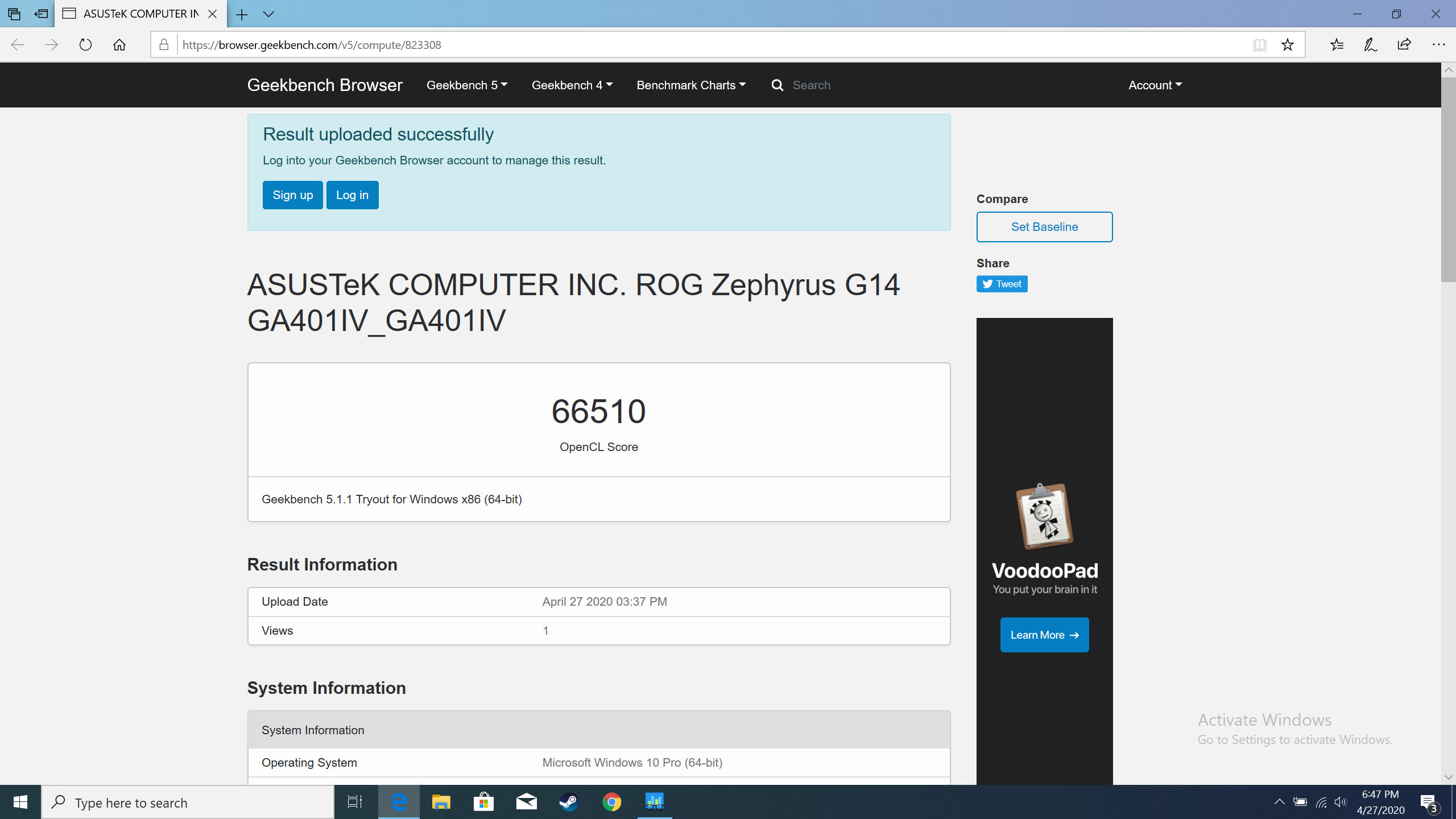Click Windows taskbar search box
The height and width of the screenshot is (819, 1456).
click(188, 803)
